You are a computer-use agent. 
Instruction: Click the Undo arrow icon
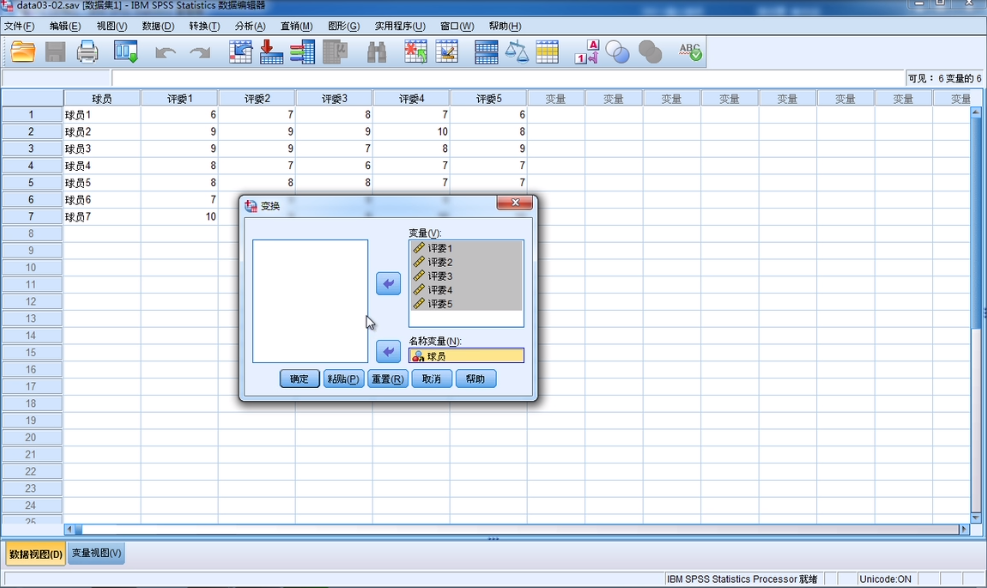coord(166,53)
